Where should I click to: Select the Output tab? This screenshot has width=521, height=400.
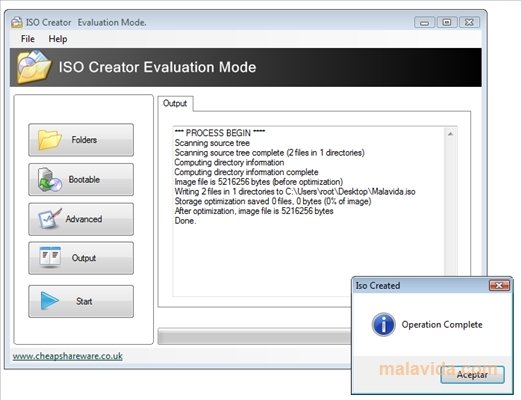point(175,103)
